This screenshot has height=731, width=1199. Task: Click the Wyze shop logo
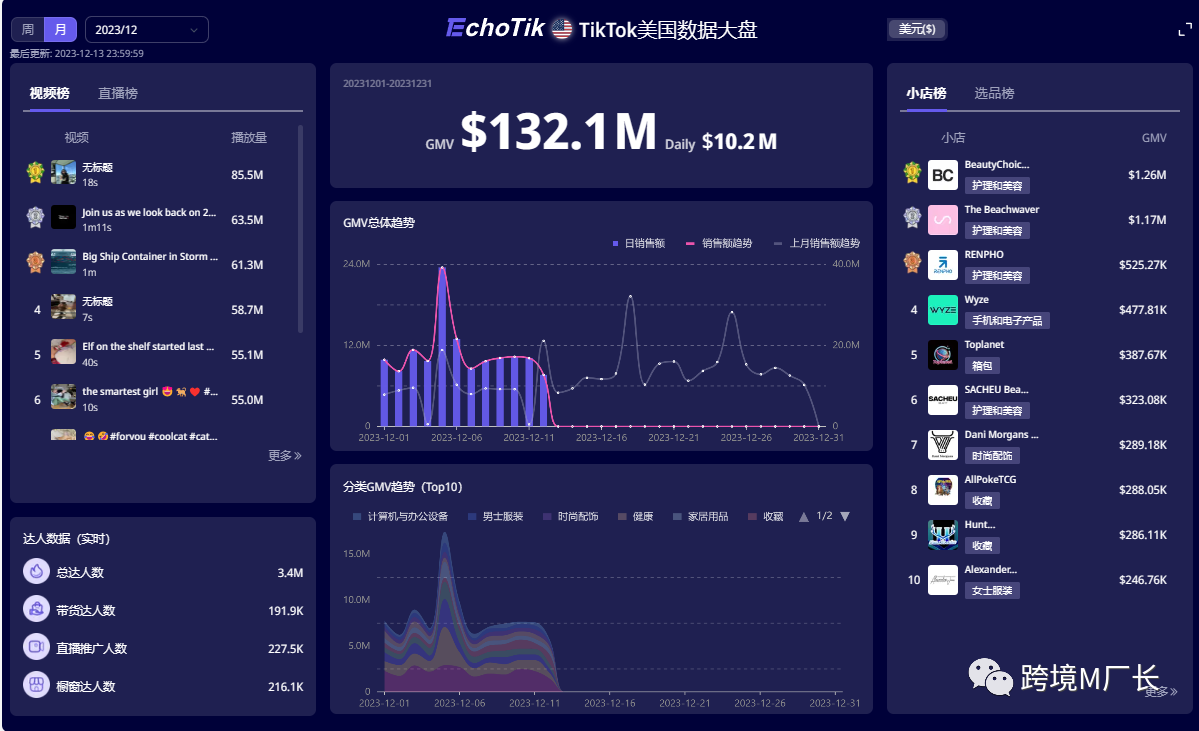click(942, 310)
